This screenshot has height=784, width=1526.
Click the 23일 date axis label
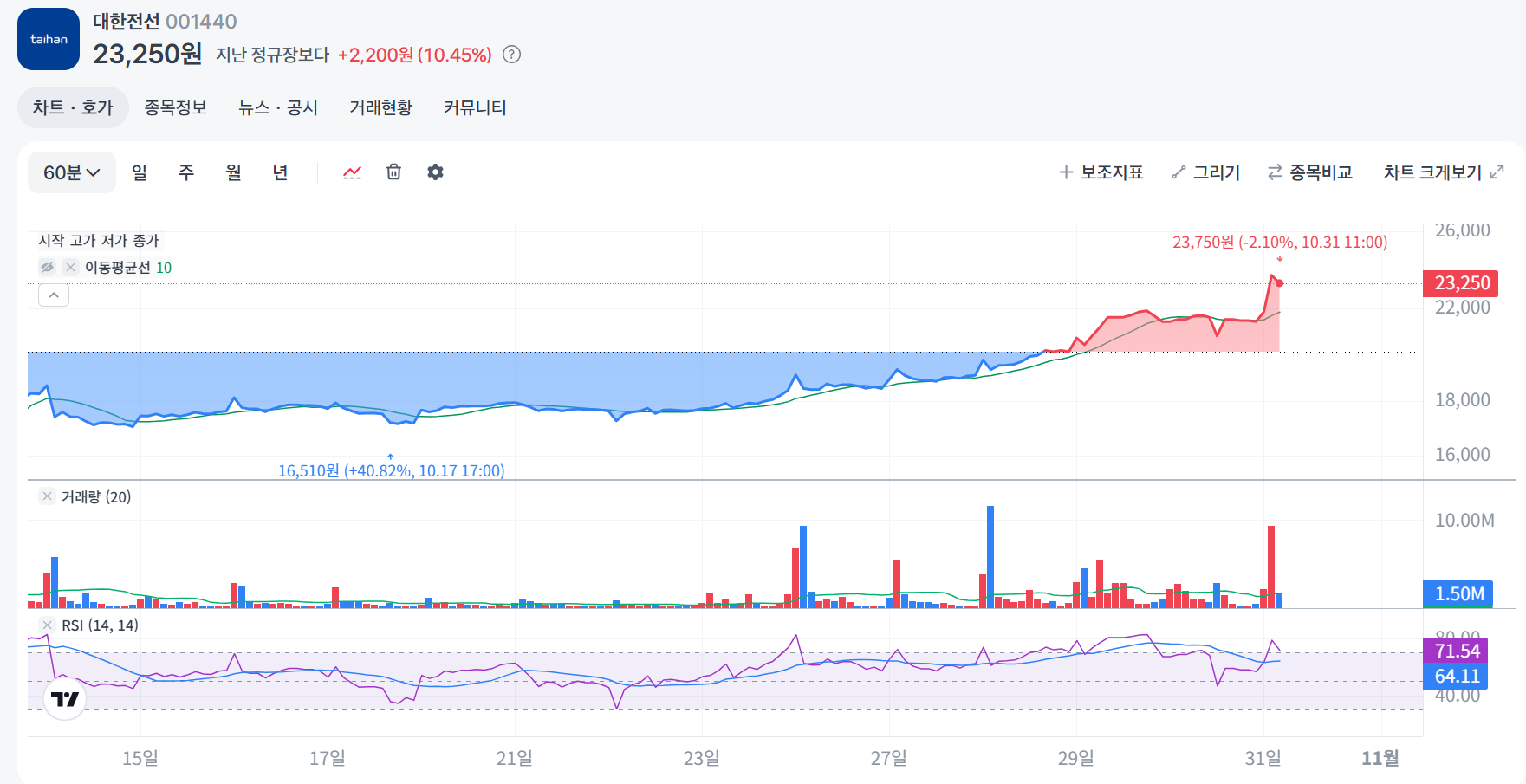tap(702, 758)
